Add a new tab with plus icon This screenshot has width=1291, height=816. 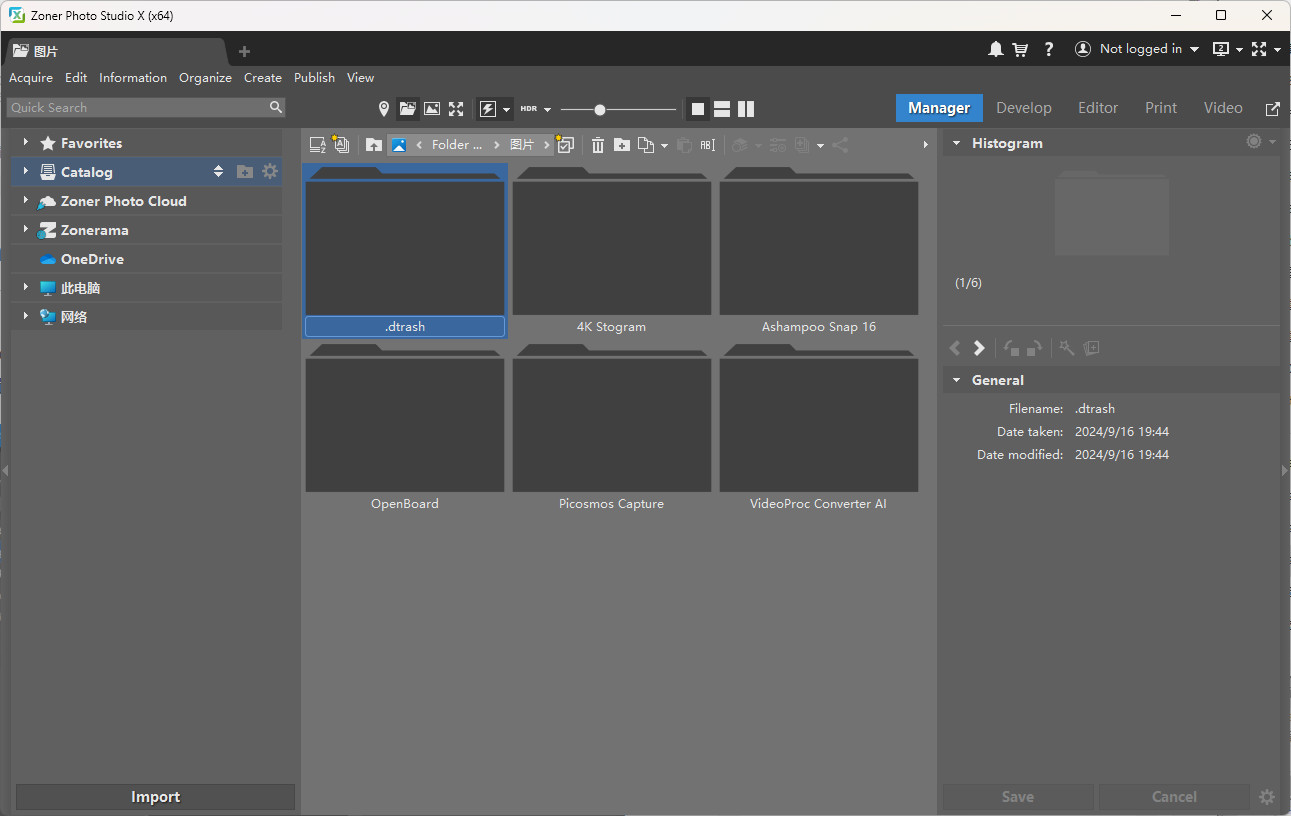click(x=244, y=51)
